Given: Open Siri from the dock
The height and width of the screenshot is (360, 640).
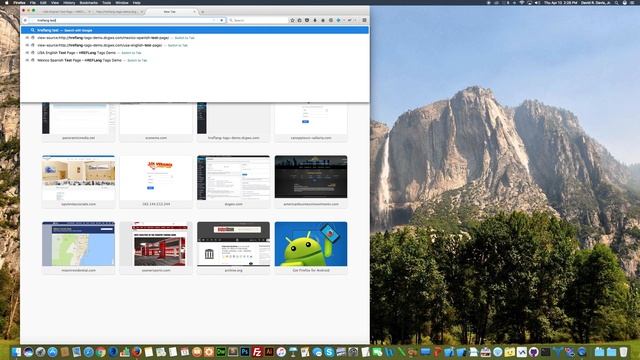Looking at the screenshot, I should click(x=28, y=352).
